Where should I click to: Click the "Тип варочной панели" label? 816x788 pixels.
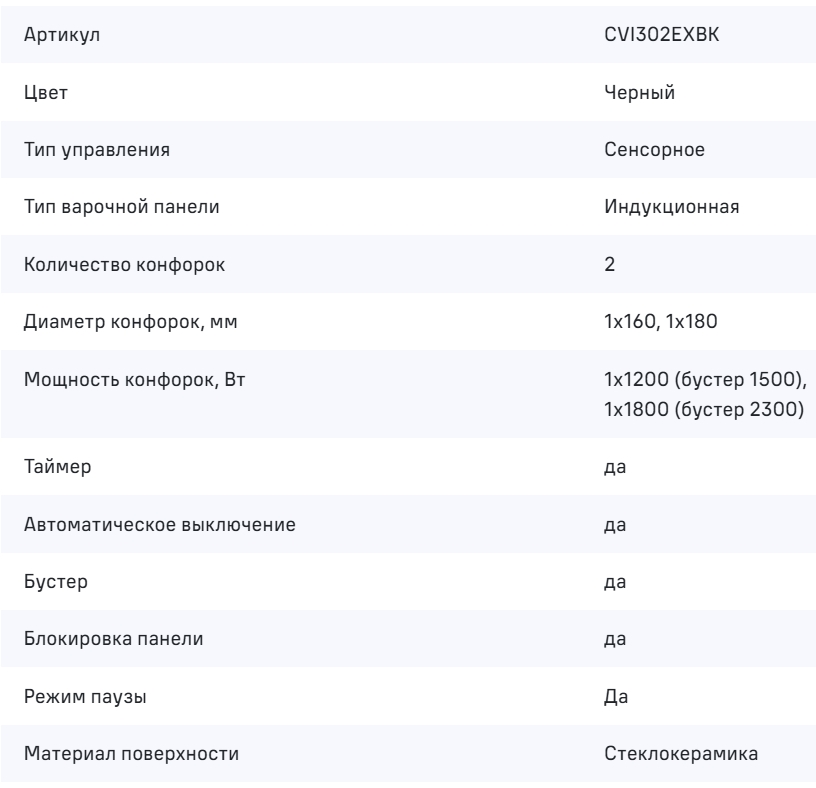(120, 207)
